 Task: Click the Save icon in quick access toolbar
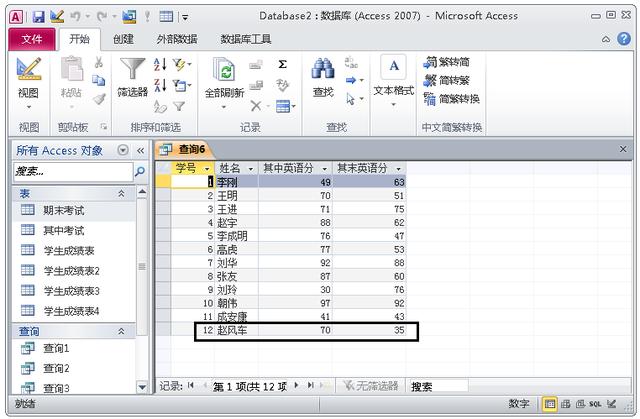click(x=38, y=16)
